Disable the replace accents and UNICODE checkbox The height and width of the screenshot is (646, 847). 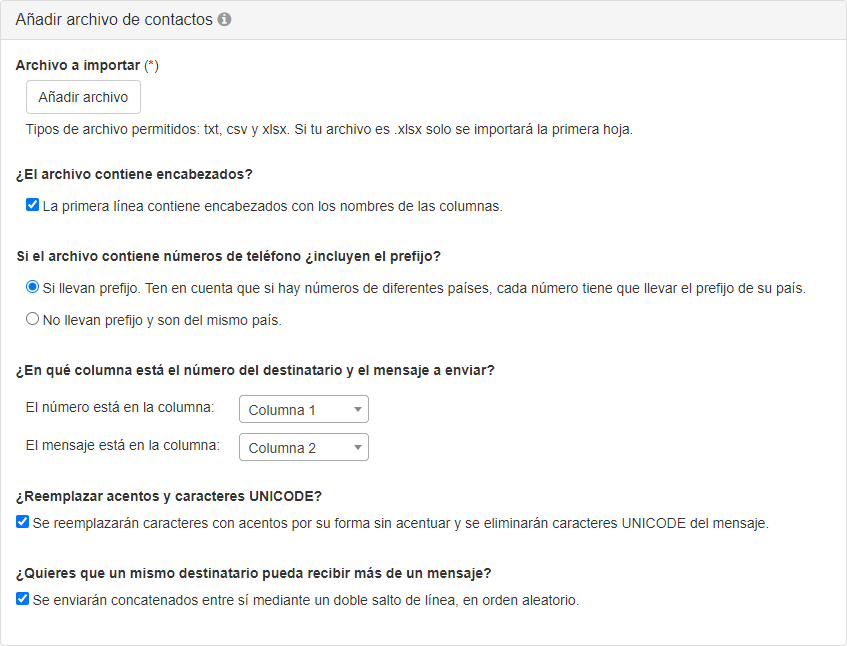coord(23,522)
